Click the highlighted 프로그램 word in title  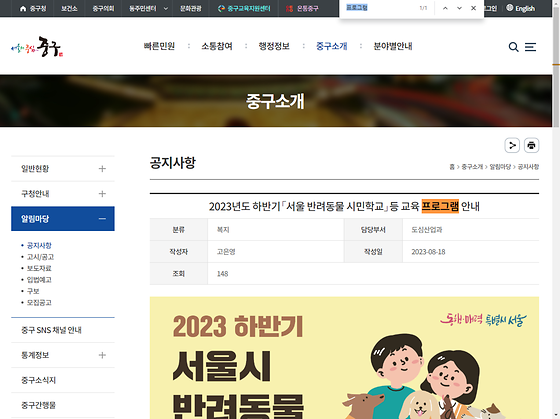(x=440, y=206)
